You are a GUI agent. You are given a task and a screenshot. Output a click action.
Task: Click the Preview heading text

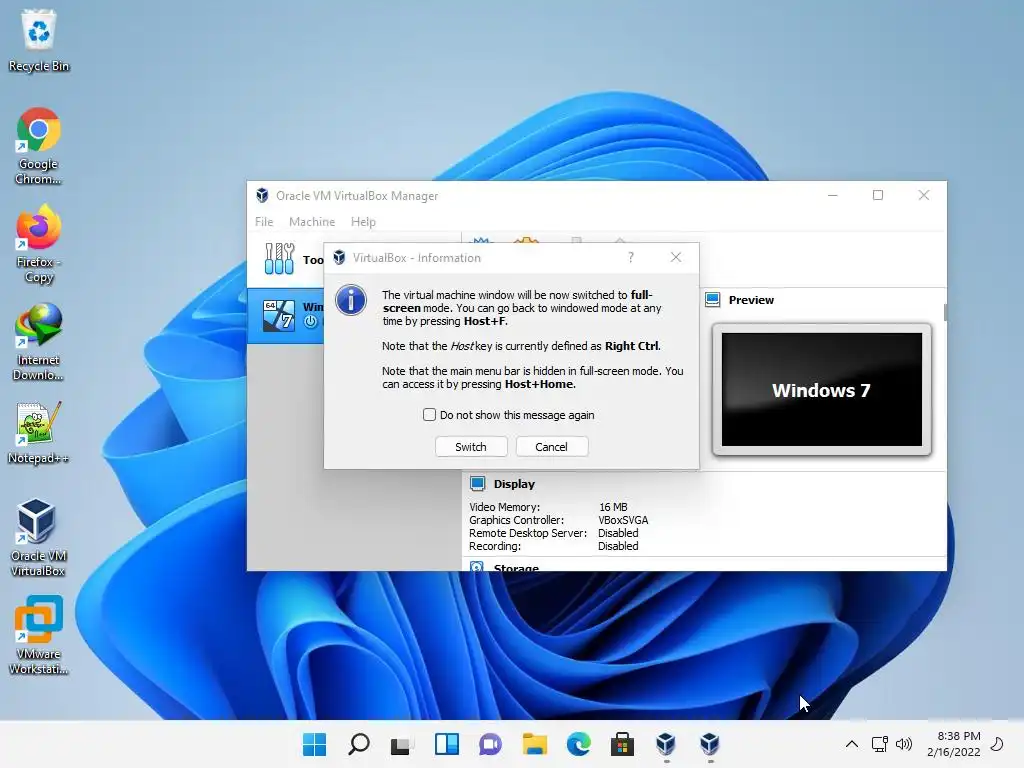click(x=751, y=300)
